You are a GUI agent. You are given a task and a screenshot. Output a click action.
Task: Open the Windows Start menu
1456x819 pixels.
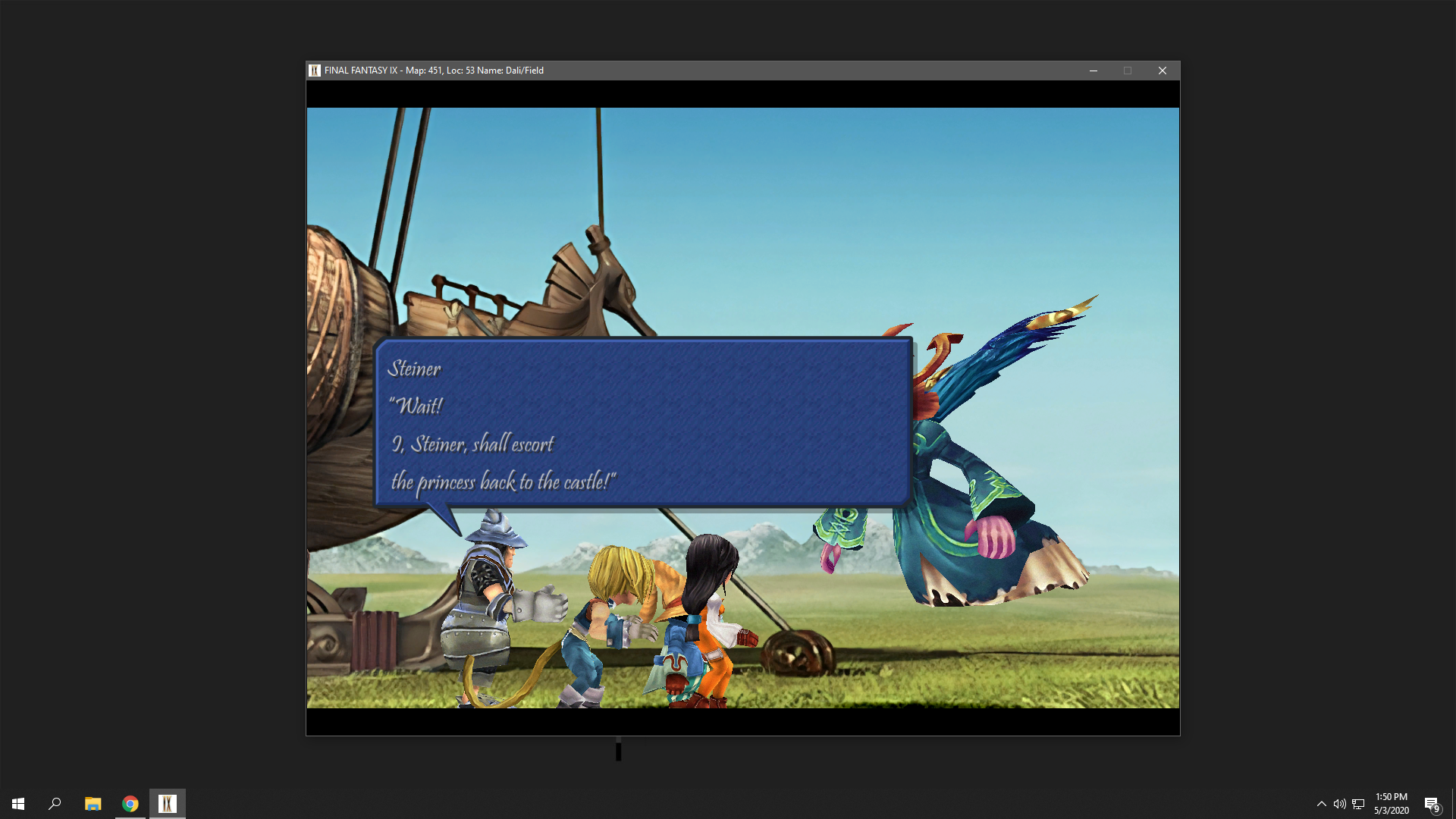tap(18, 804)
